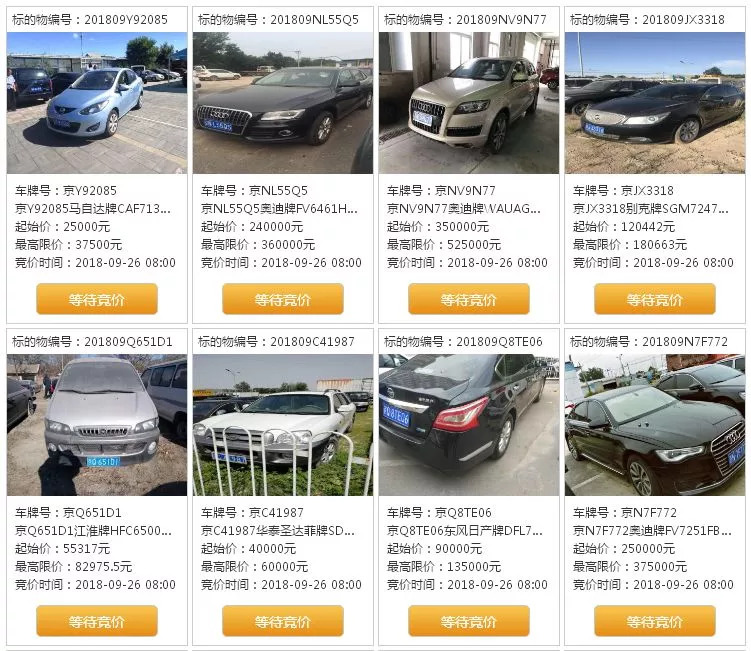
Task: Open the white Huatai Santa Fe photo
Action: (x=283, y=425)
